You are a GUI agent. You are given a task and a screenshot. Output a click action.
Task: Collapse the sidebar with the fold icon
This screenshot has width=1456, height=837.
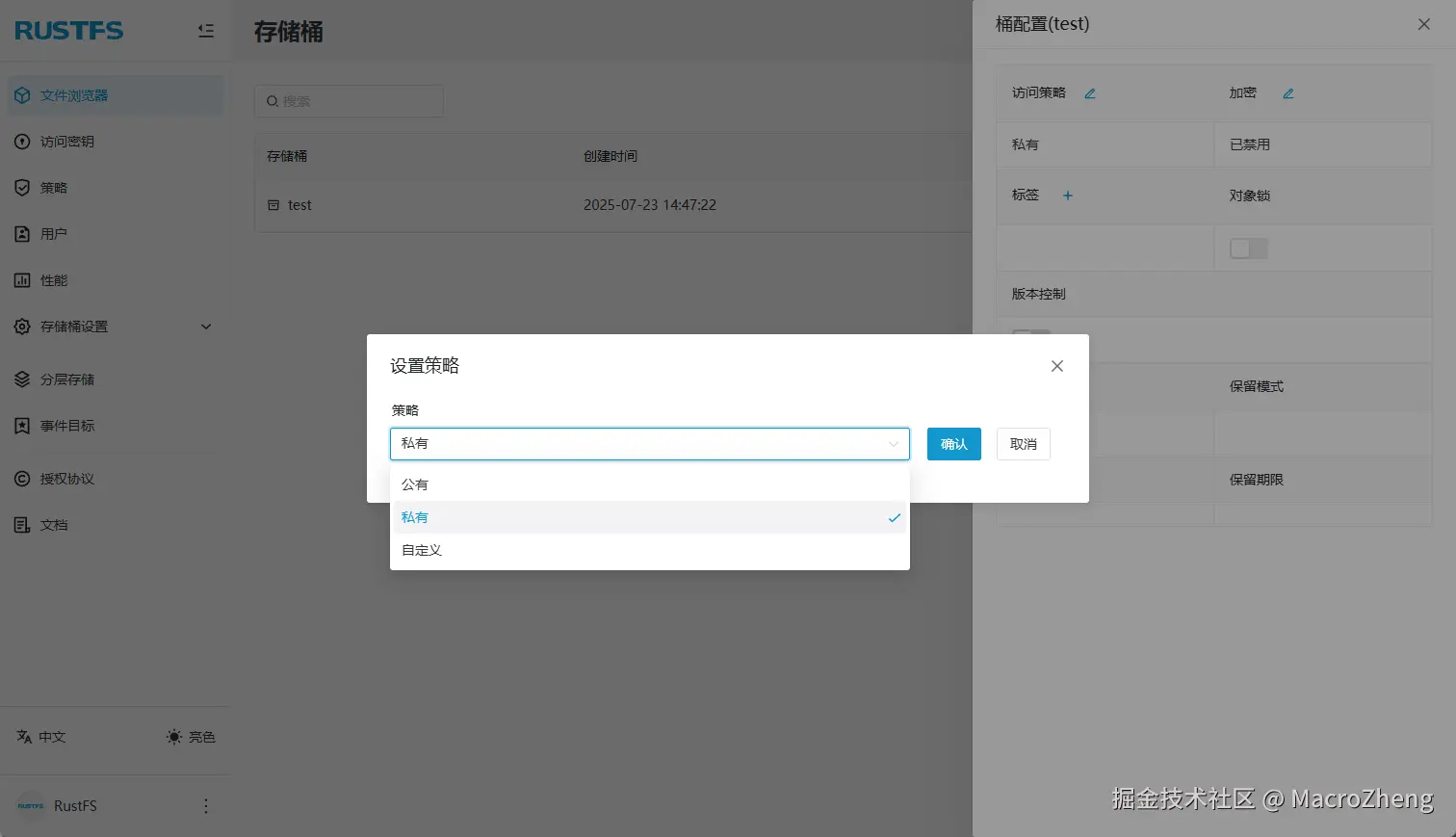tap(205, 31)
